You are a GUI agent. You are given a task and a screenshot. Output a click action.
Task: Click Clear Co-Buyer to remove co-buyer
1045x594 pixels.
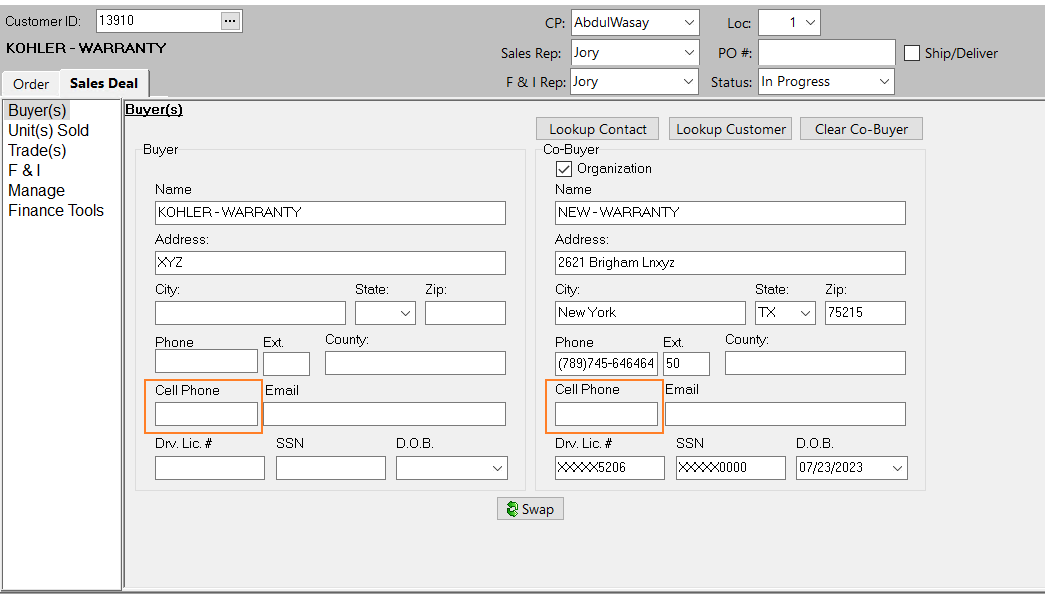861,128
